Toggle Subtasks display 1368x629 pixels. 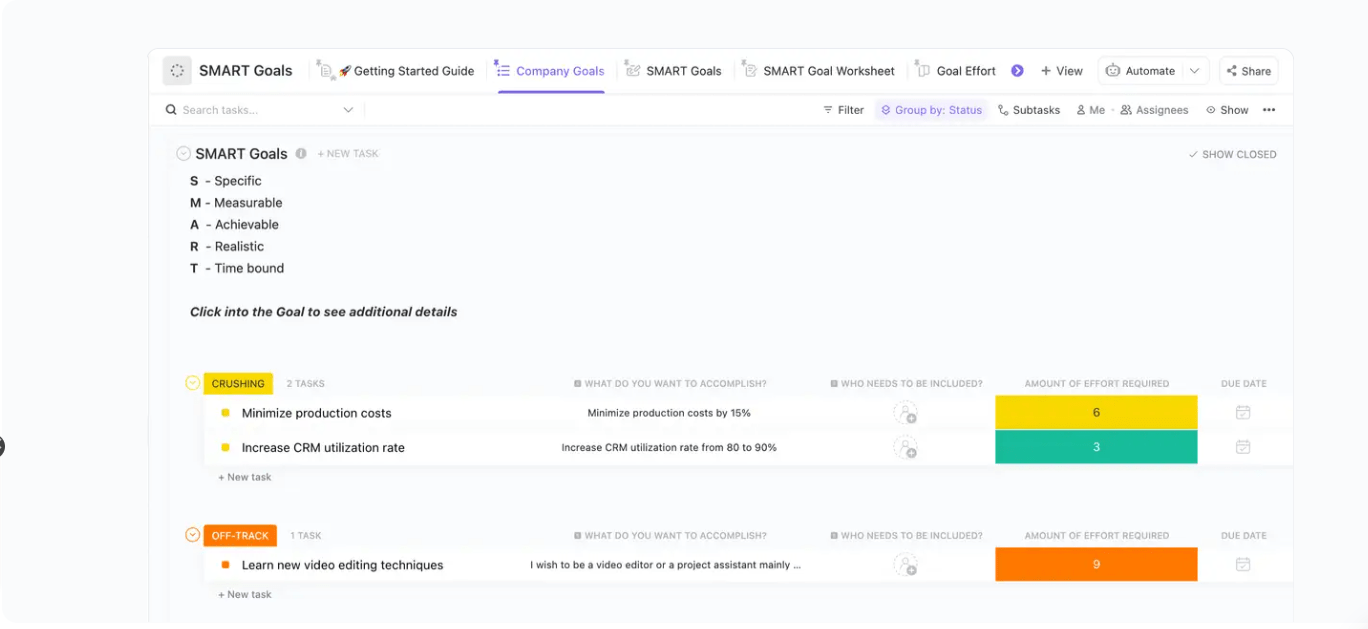tap(1029, 110)
